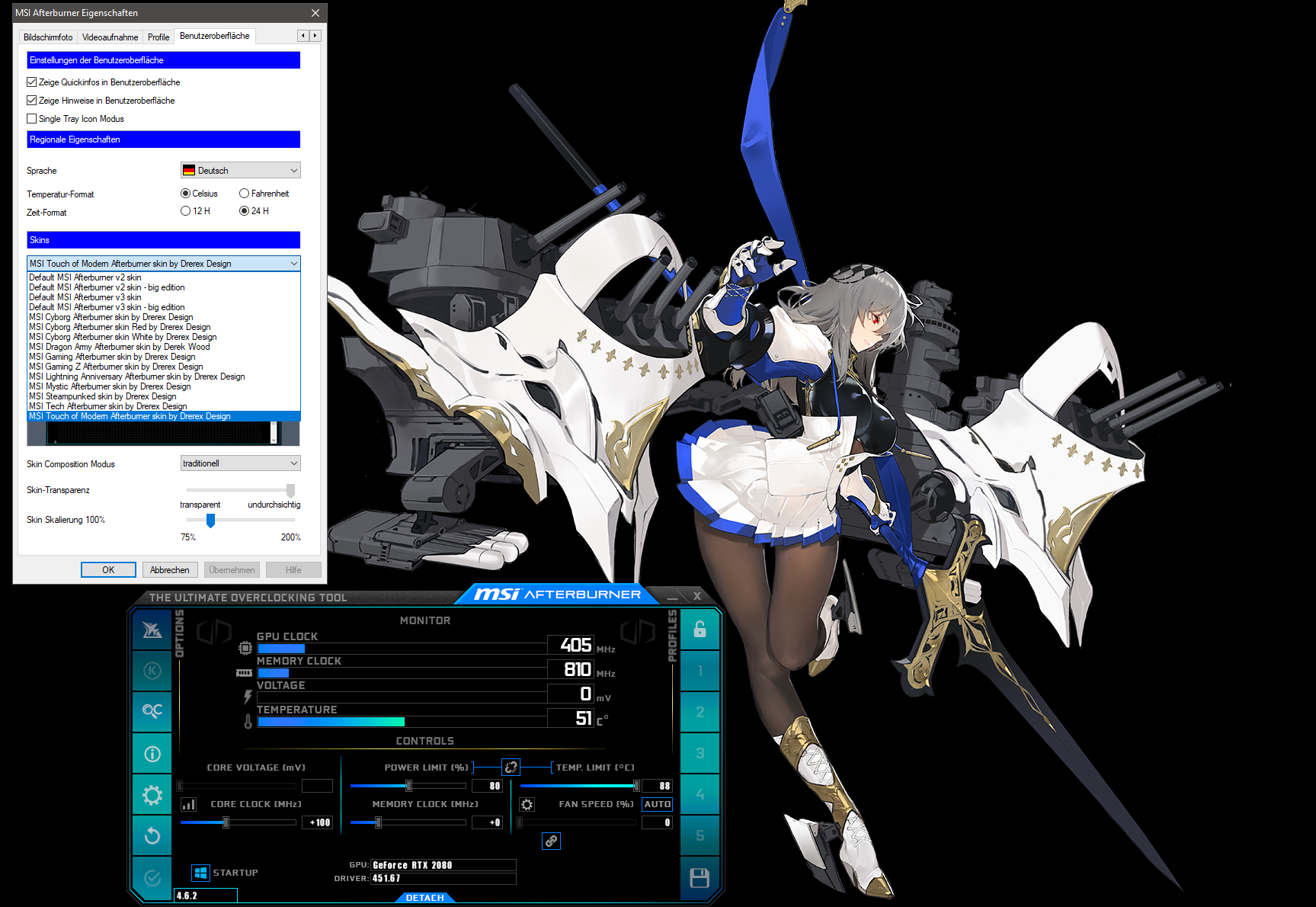Switch to the Videoaufnahme tab
This screenshot has height=907, width=1316.
[x=110, y=37]
